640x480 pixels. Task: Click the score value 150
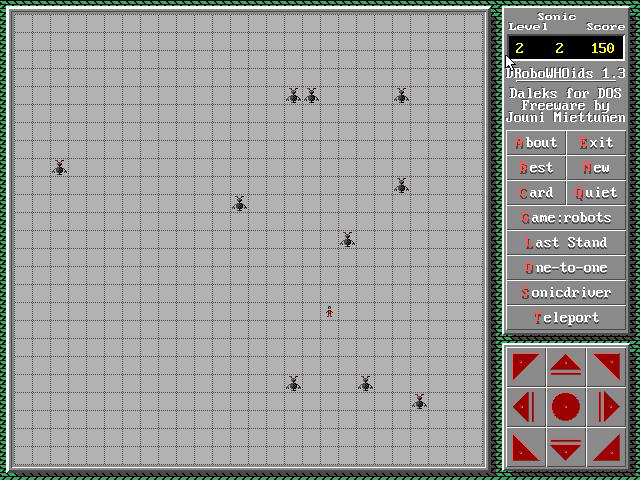coord(602,48)
